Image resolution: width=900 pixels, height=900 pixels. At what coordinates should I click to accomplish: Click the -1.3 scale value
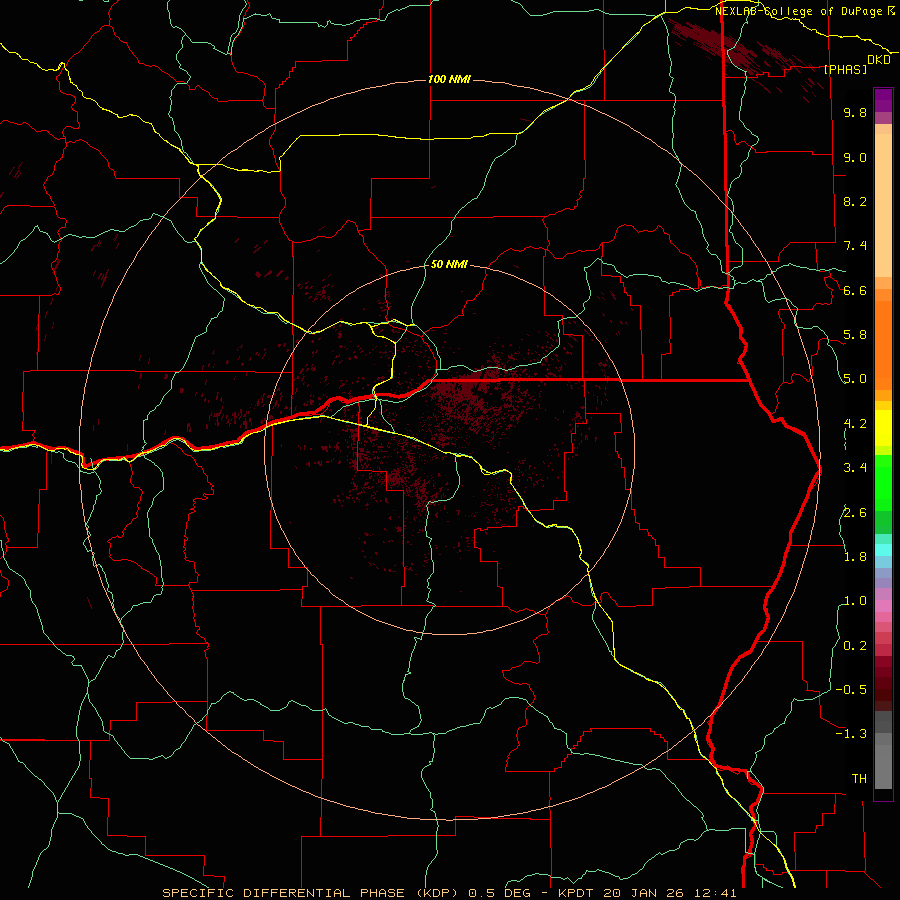coord(851,734)
